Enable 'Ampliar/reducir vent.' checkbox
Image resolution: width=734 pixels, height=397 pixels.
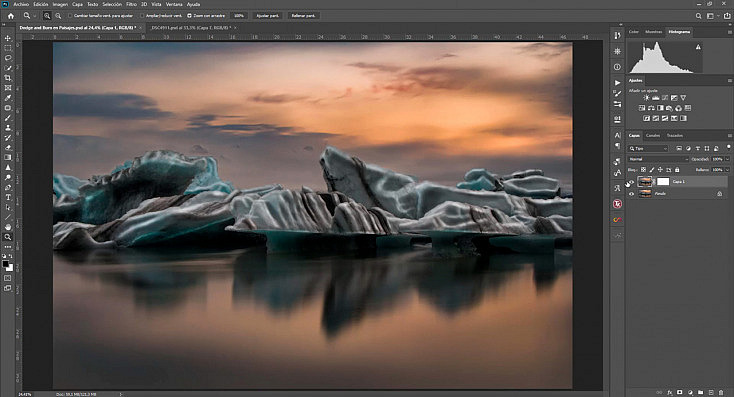pyautogui.click(x=142, y=16)
